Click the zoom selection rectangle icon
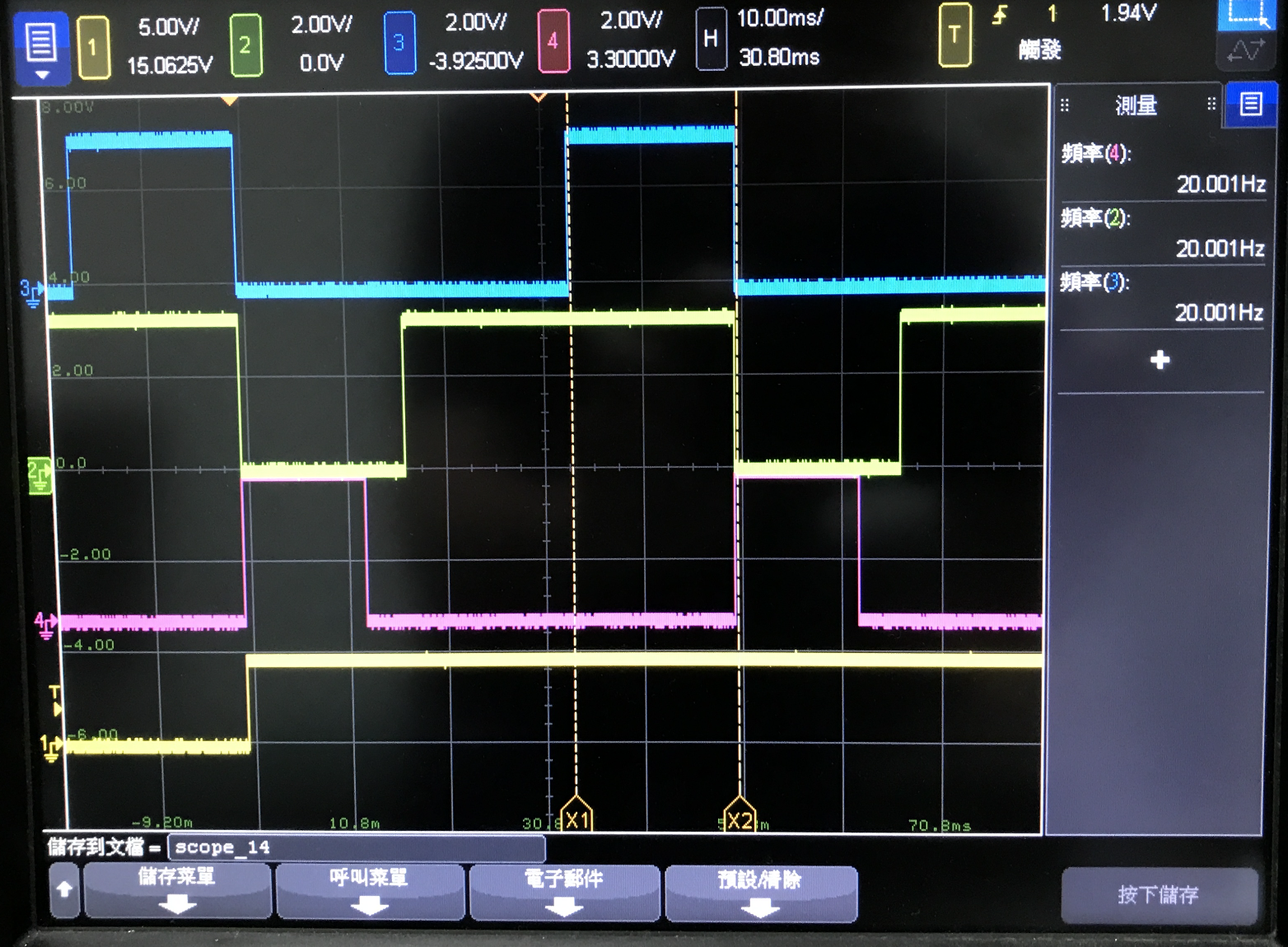The height and width of the screenshot is (947, 1288). (x=1246, y=14)
